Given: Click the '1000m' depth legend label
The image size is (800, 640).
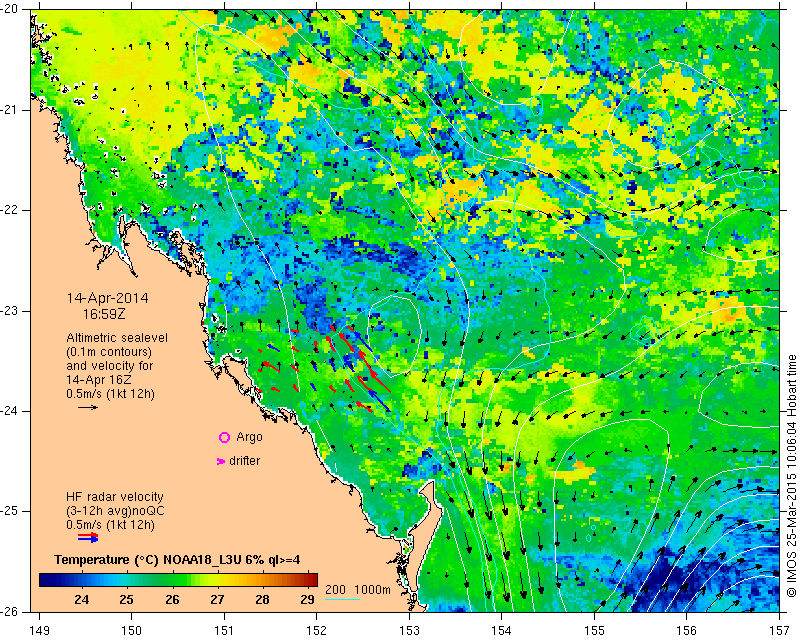Looking at the screenshot, I should pos(372,589).
